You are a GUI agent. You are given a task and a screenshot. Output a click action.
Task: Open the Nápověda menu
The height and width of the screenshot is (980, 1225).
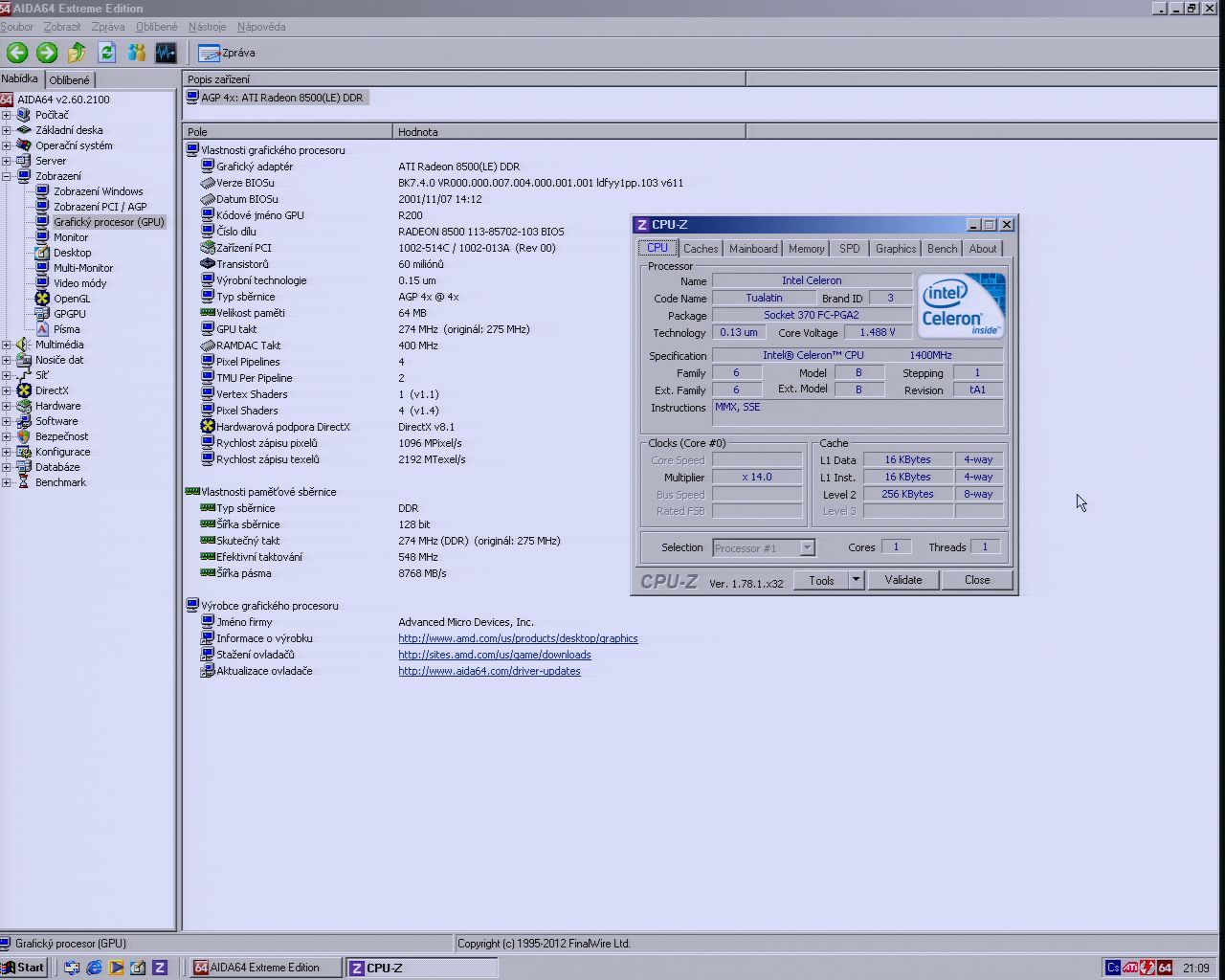point(261,27)
